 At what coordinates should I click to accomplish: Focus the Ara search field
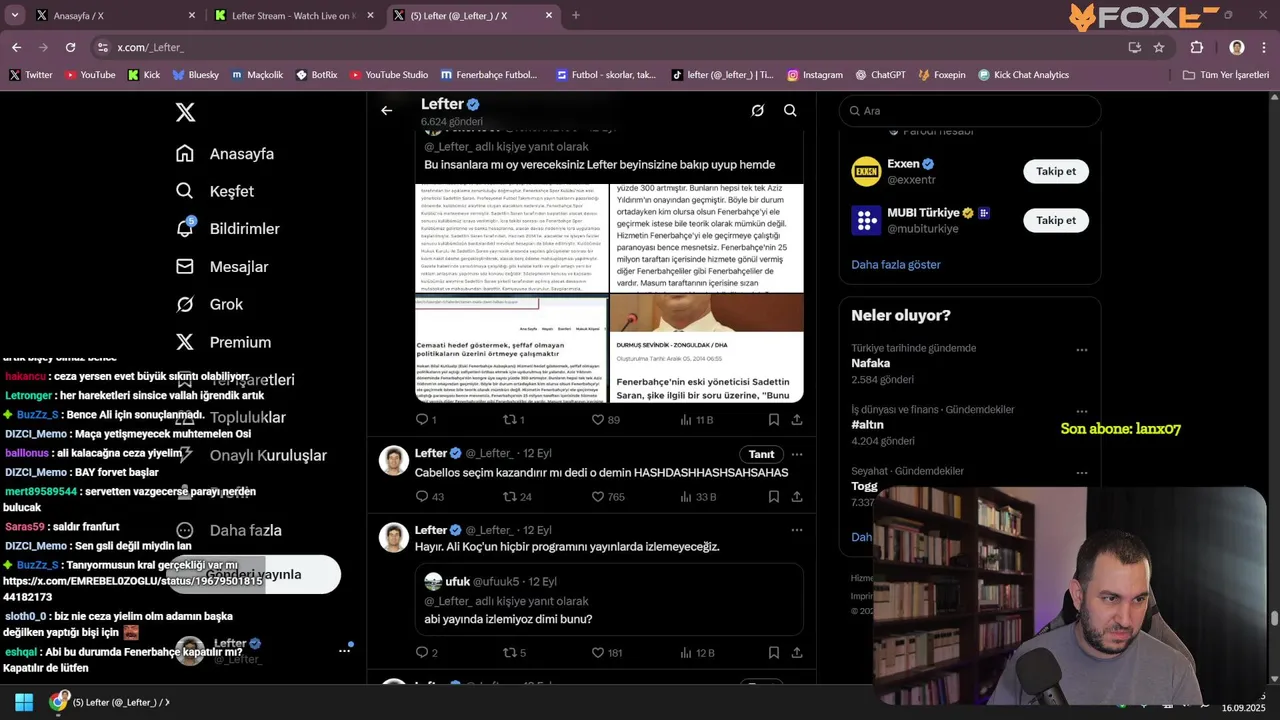[970, 111]
